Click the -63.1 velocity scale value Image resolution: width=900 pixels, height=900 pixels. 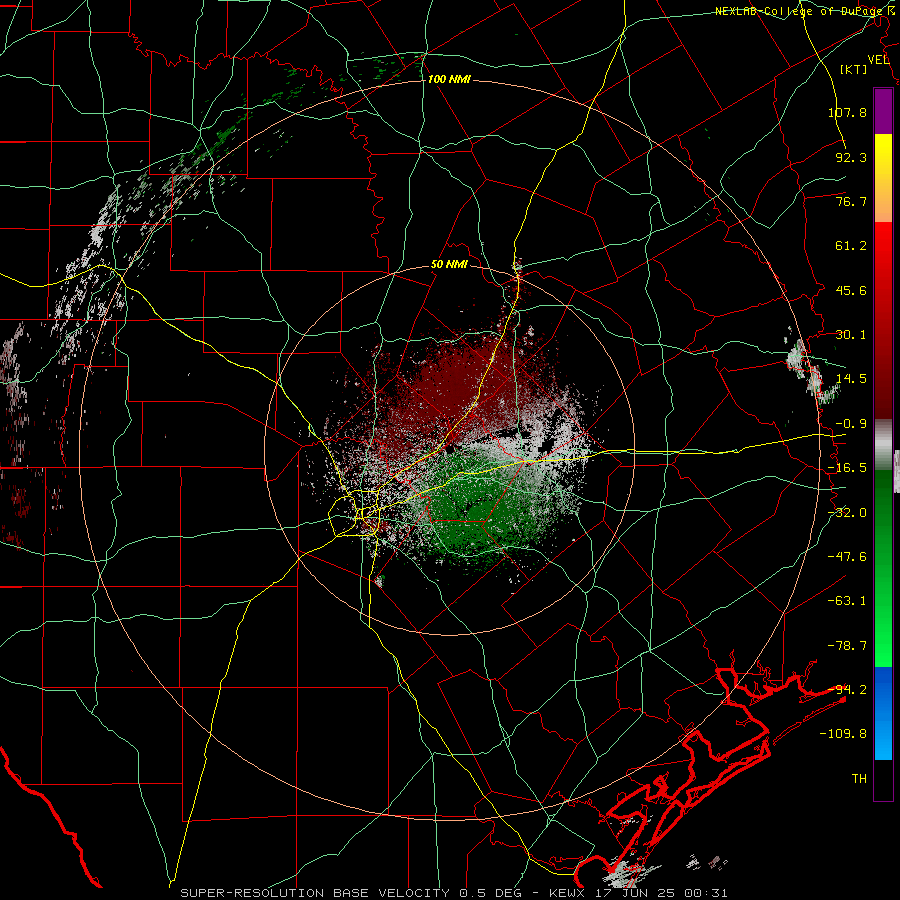847,601
